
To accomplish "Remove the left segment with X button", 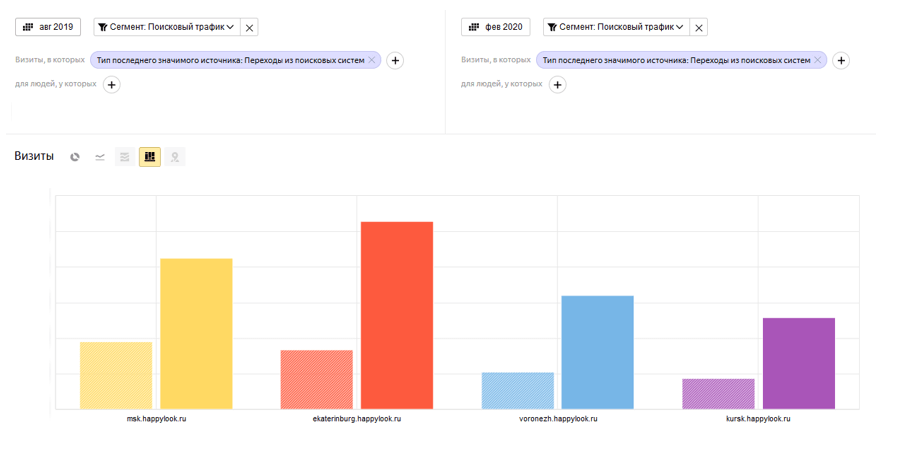I will tap(249, 27).
